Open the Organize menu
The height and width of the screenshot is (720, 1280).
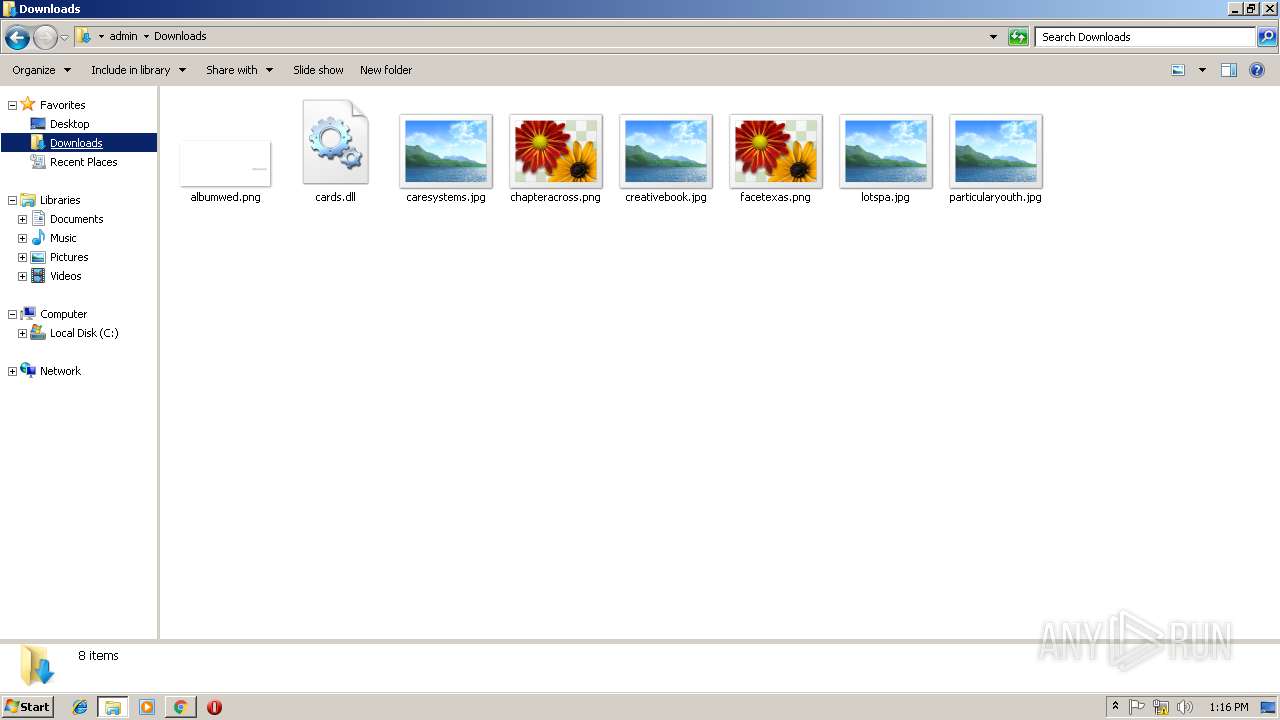point(41,70)
